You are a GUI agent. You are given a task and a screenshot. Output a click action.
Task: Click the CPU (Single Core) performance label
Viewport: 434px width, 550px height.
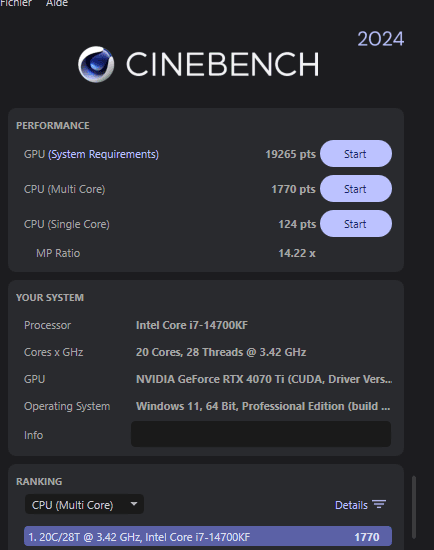point(67,224)
